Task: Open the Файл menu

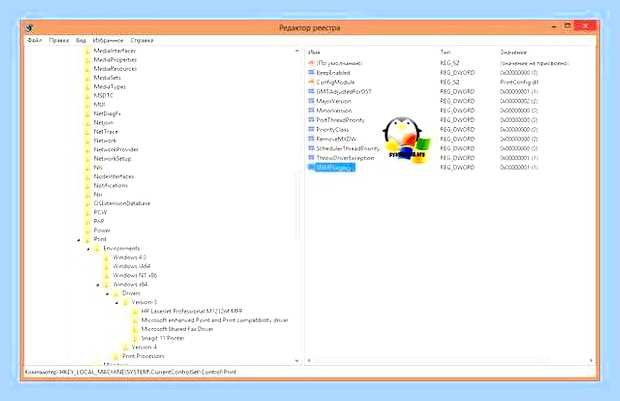Action: tap(34, 40)
